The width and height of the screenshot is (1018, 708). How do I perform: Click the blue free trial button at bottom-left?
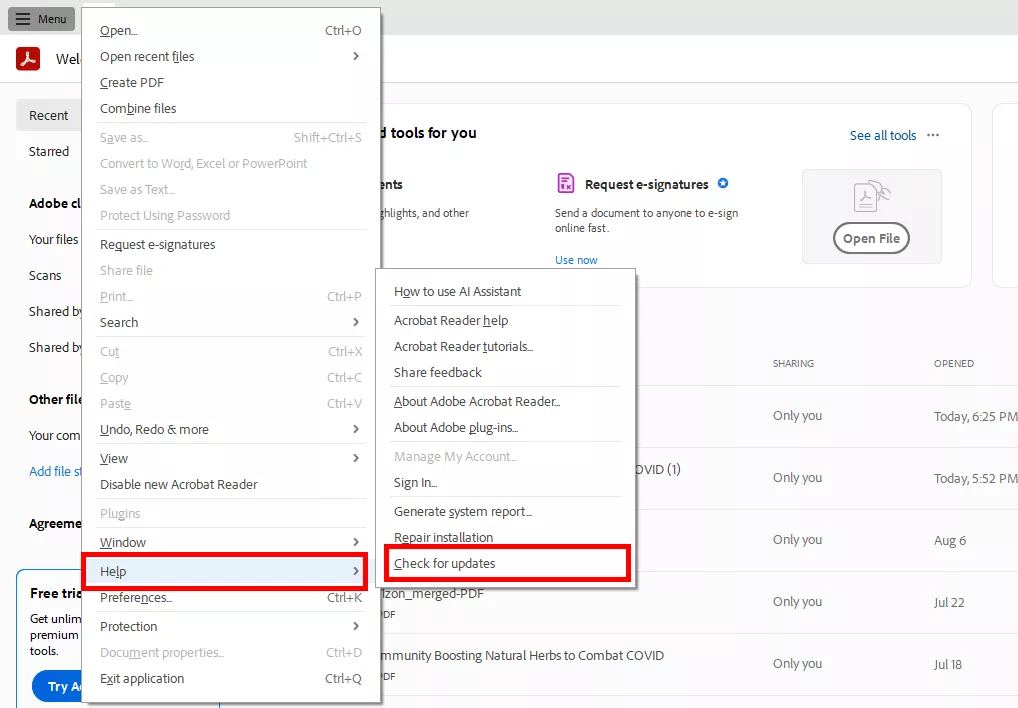pos(60,686)
